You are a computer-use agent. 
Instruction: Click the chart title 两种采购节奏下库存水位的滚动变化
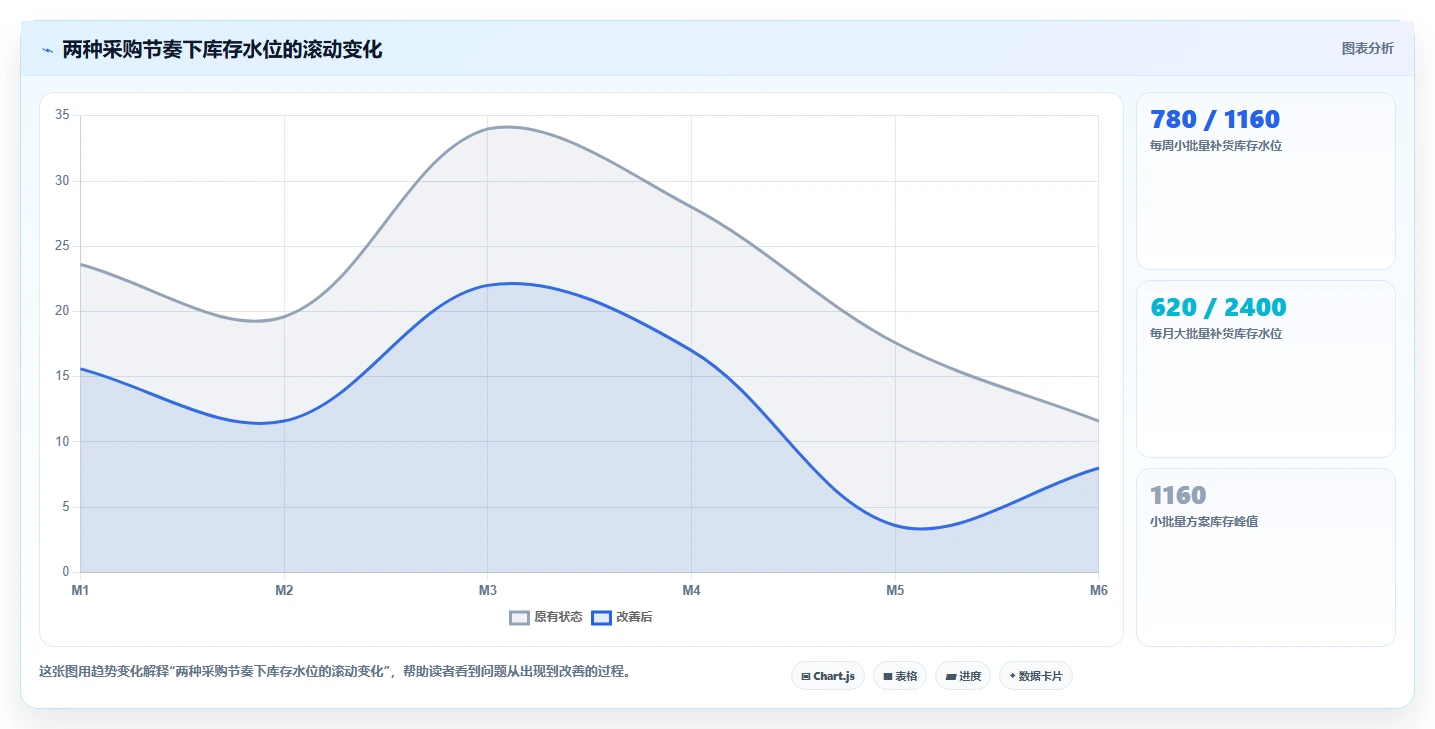coord(222,49)
